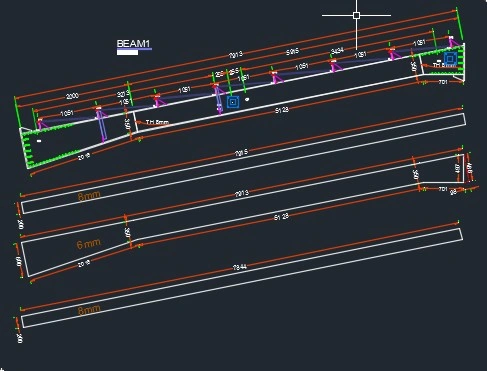Image resolution: width=487 pixels, height=371 pixels.
Task: Select the TH 8mm leader label on left
Action: tap(157, 122)
